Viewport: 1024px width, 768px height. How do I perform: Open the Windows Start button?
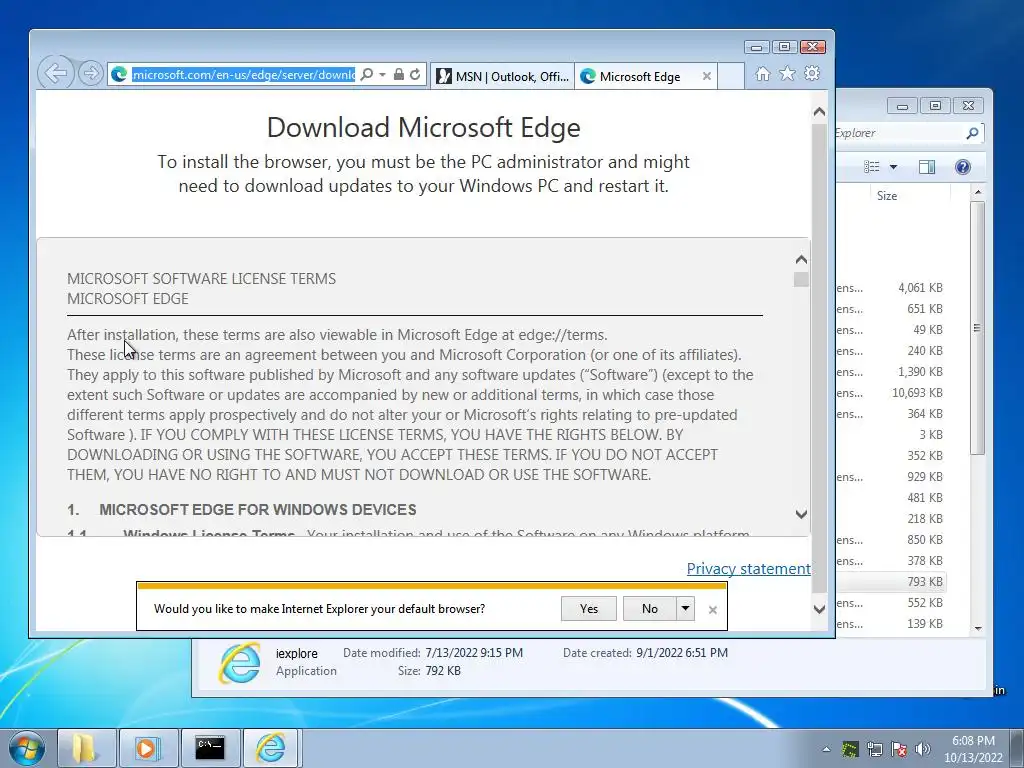click(x=25, y=748)
